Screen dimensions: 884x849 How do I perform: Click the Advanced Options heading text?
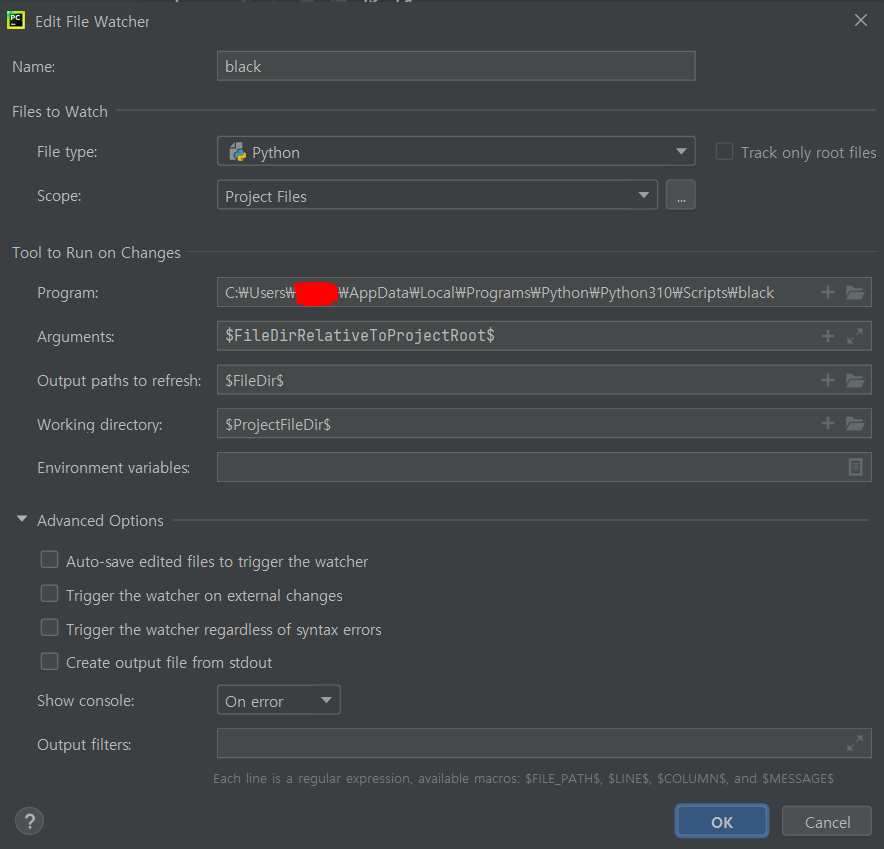100,520
